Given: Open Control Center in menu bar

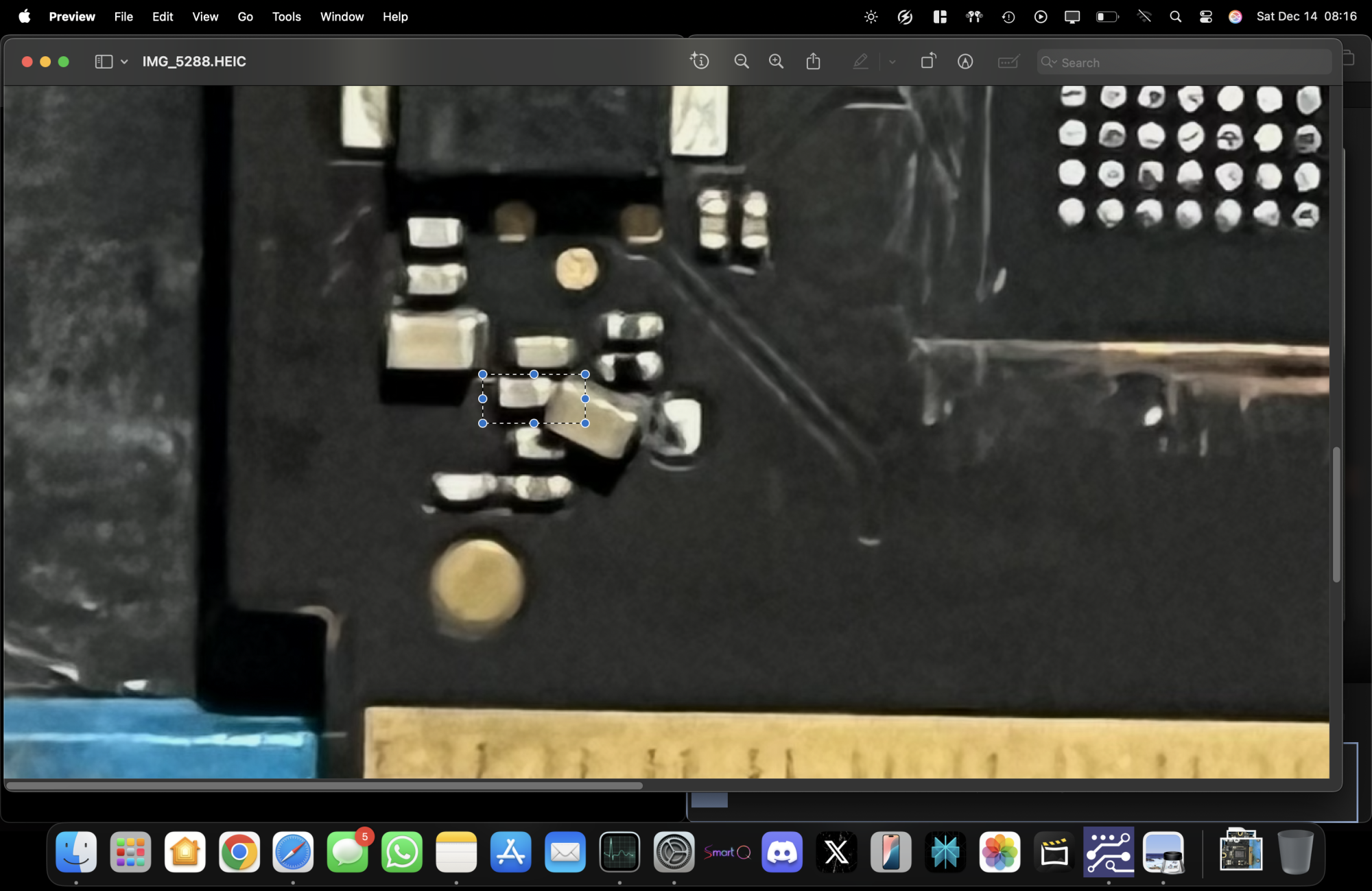Looking at the screenshot, I should tap(1205, 16).
